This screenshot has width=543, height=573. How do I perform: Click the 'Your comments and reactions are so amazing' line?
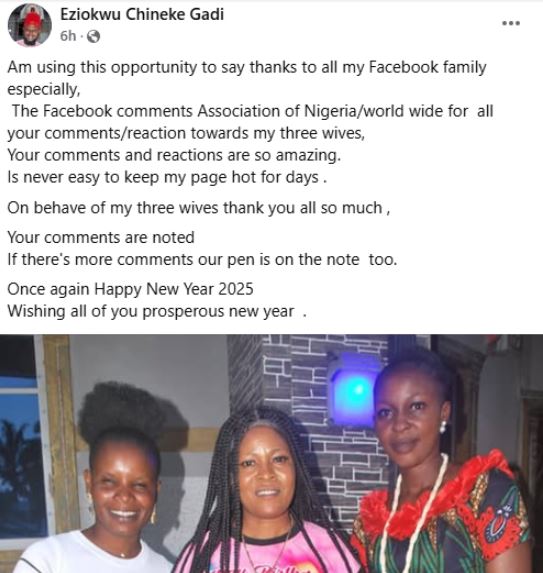point(174,155)
